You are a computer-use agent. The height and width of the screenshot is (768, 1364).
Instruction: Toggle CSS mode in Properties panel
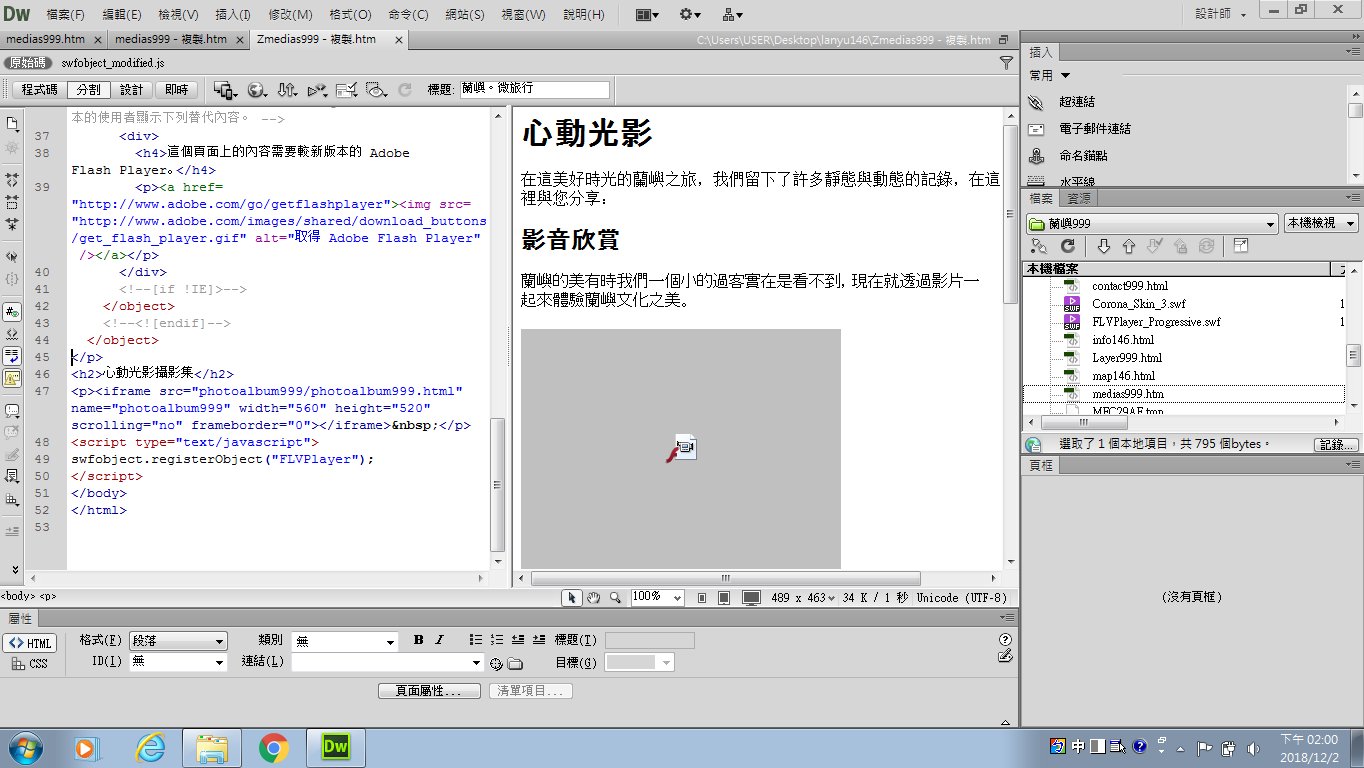coord(30,664)
